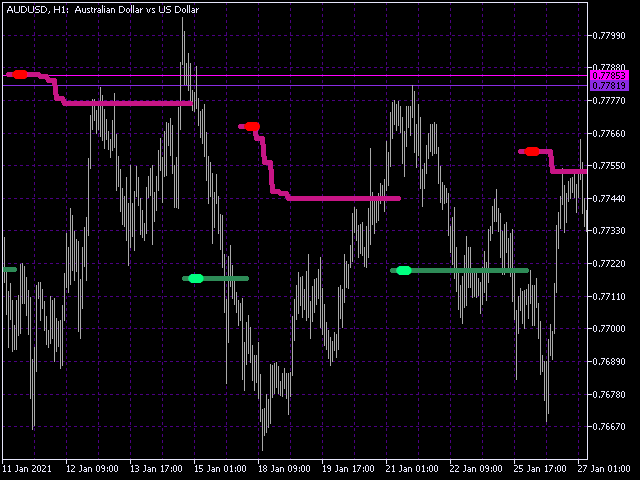The height and width of the screenshot is (480, 640).
Task: Click the red signal dot near 18 Jan
Action: coord(252,127)
